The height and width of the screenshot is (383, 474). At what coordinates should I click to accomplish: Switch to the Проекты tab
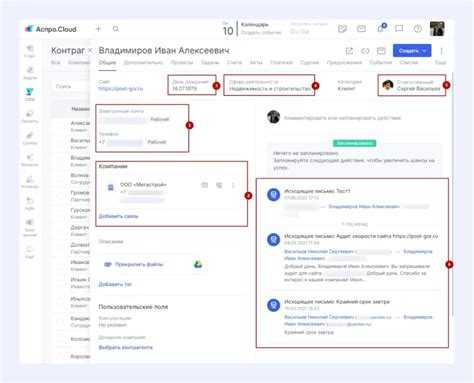pos(182,63)
